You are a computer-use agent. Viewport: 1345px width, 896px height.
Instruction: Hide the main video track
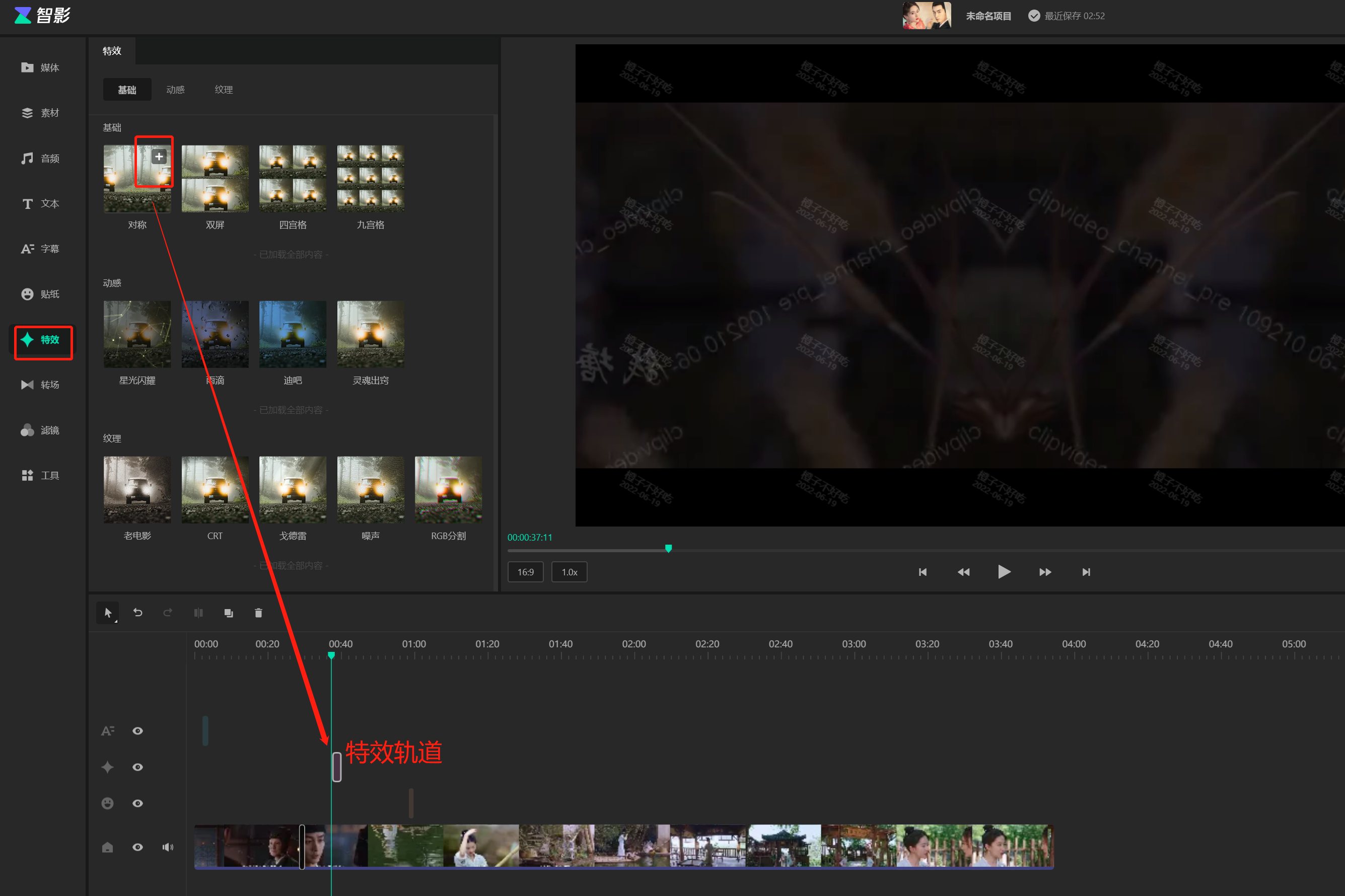click(x=138, y=847)
